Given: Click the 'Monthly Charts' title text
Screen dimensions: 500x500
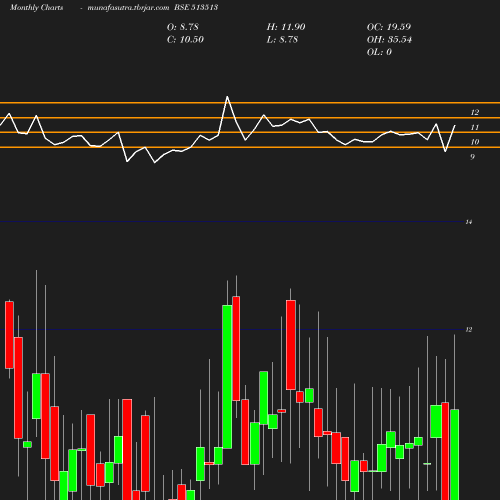Looking at the screenshot, I should 37,8.
